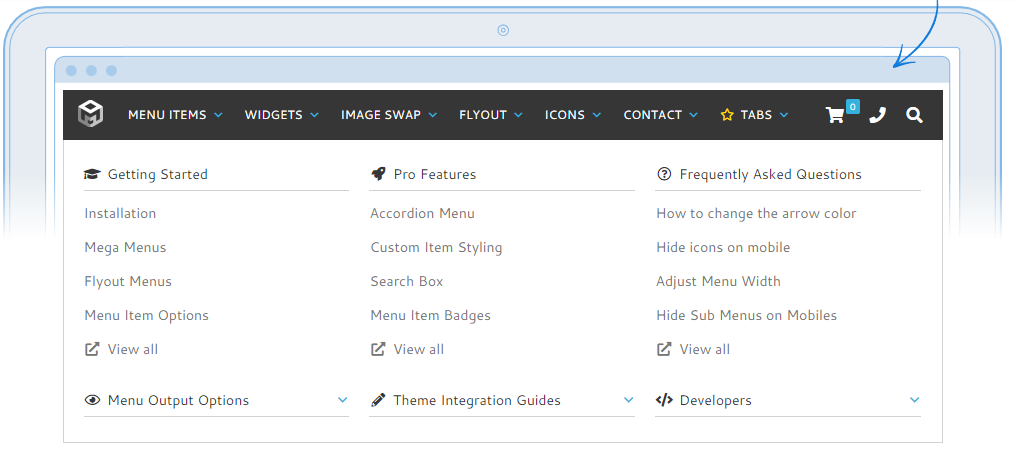Click the Menu Output Options heading

click(x=179, y=400)
